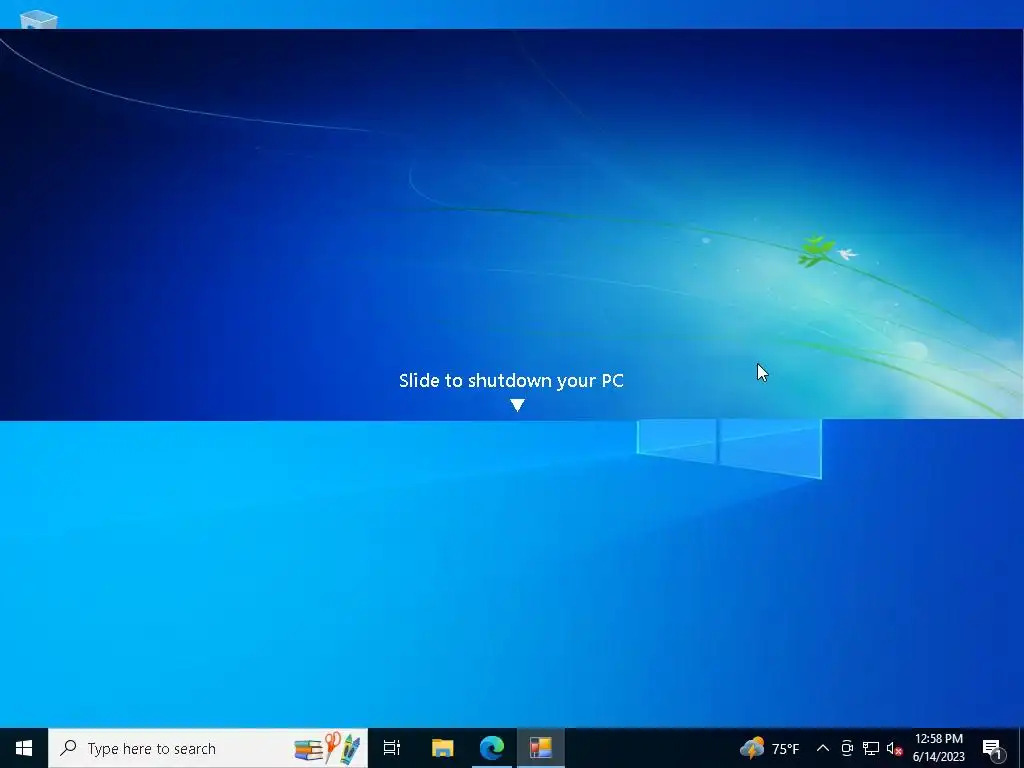Show hidden system tray icons

[x=823, y=748]
